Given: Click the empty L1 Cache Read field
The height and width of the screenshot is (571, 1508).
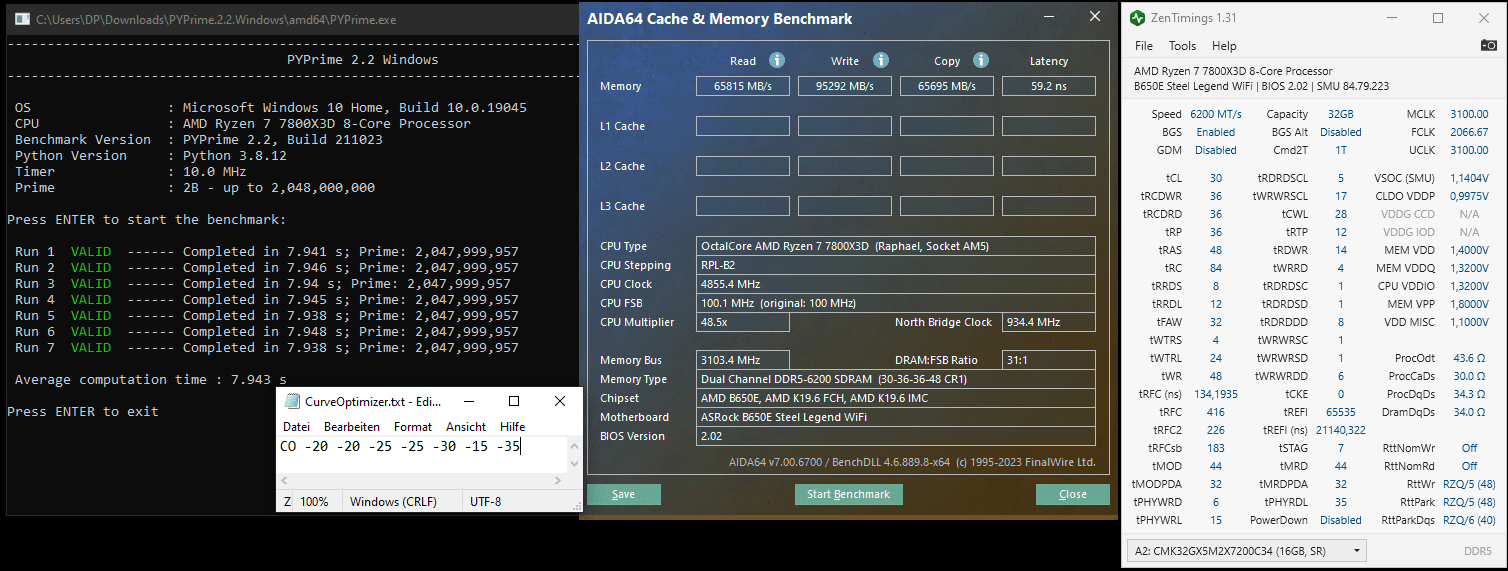Looking at the screenshot, I should tap(743, 126).
